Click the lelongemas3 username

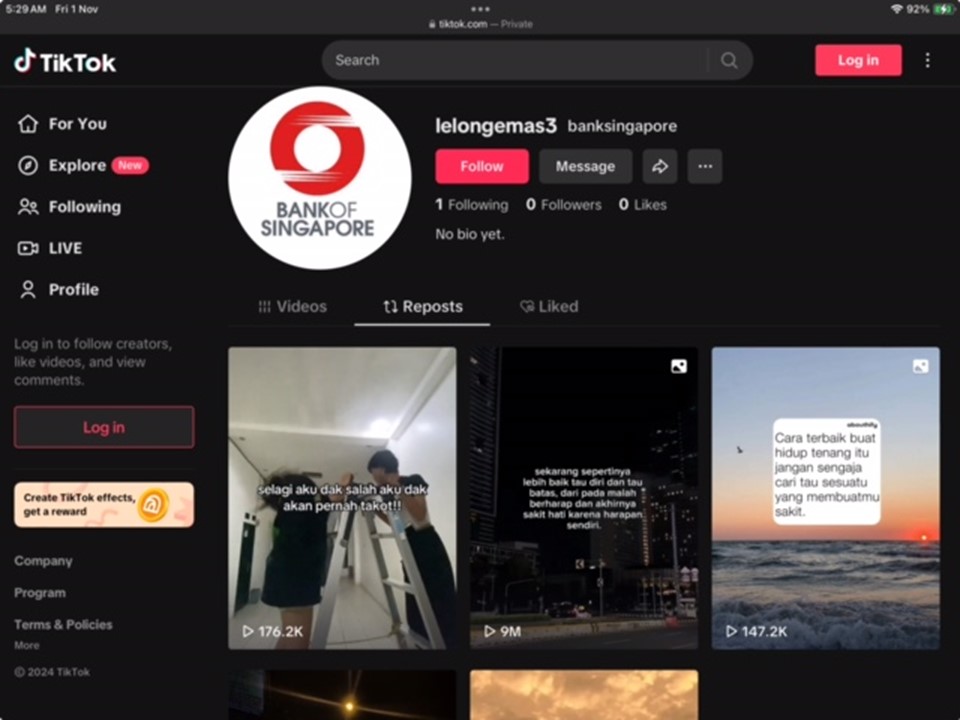[x=496, y=126]
